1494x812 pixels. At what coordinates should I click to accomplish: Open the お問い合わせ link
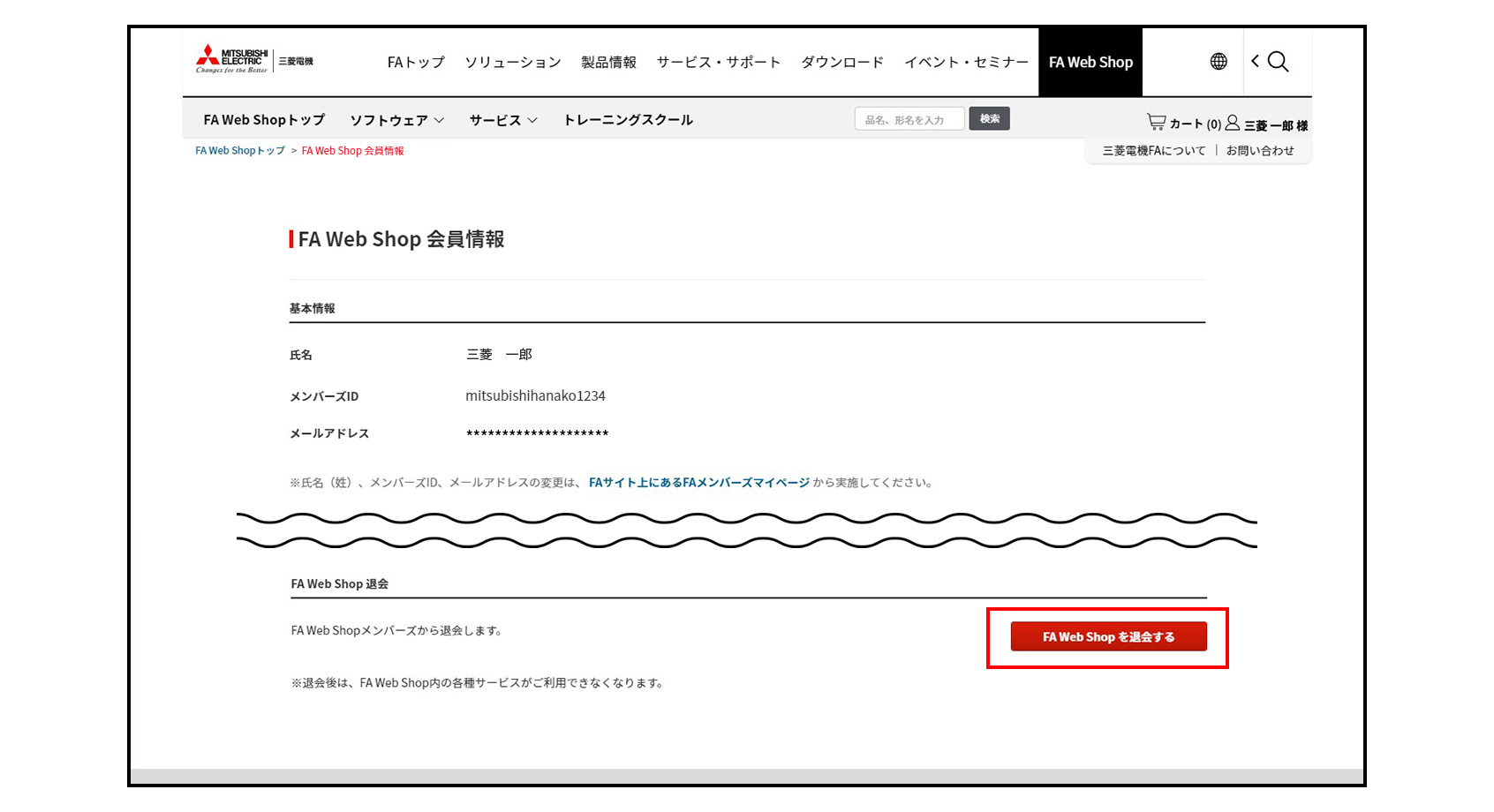(1260, 151)
